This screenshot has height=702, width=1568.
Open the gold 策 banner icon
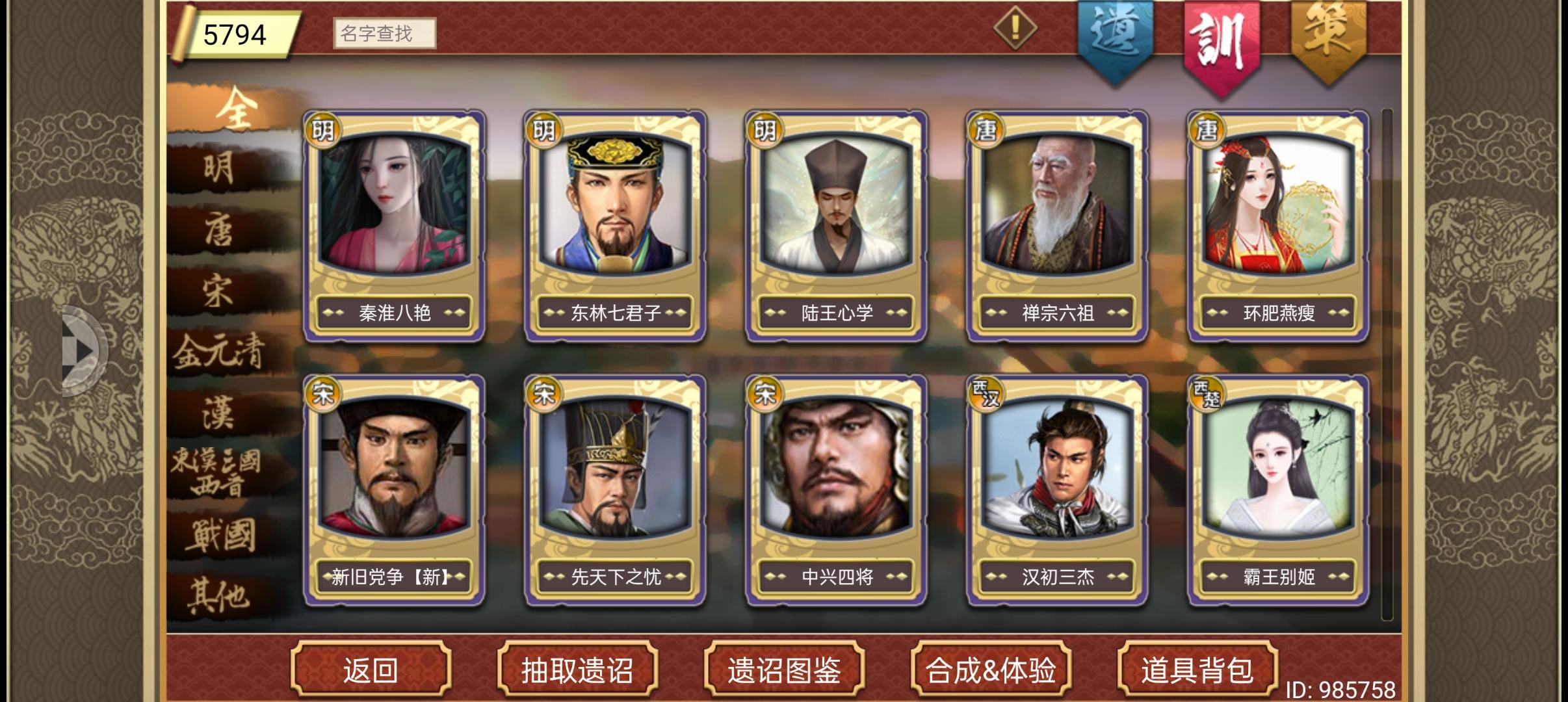[x=1328, y=40]
